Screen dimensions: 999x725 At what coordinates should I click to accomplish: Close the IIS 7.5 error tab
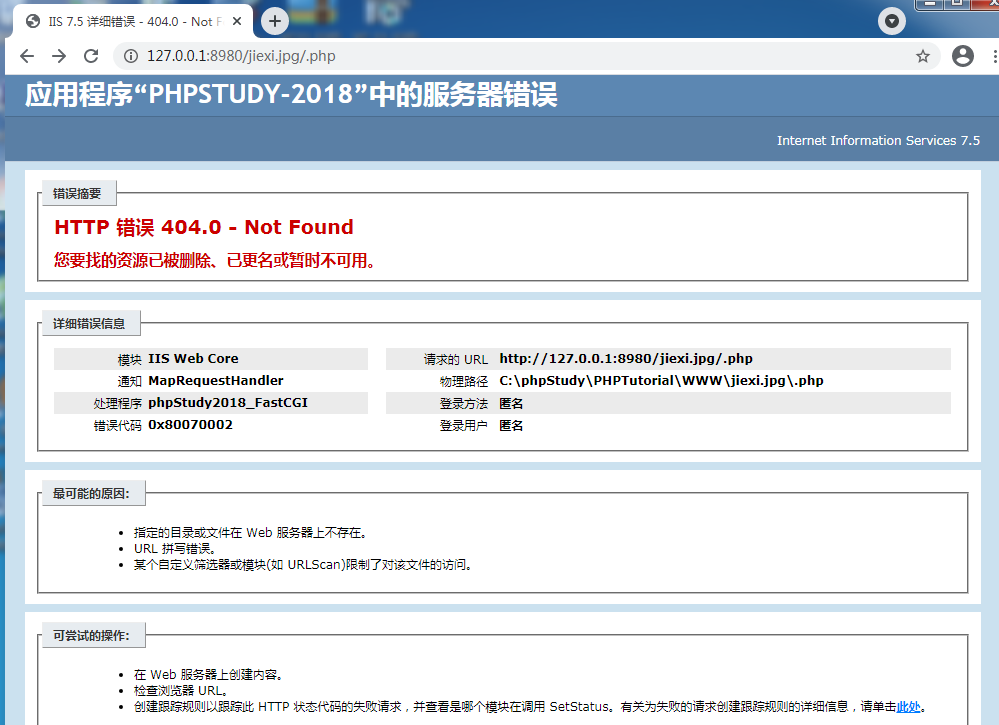pyautogui.click(x=237, y=22)
